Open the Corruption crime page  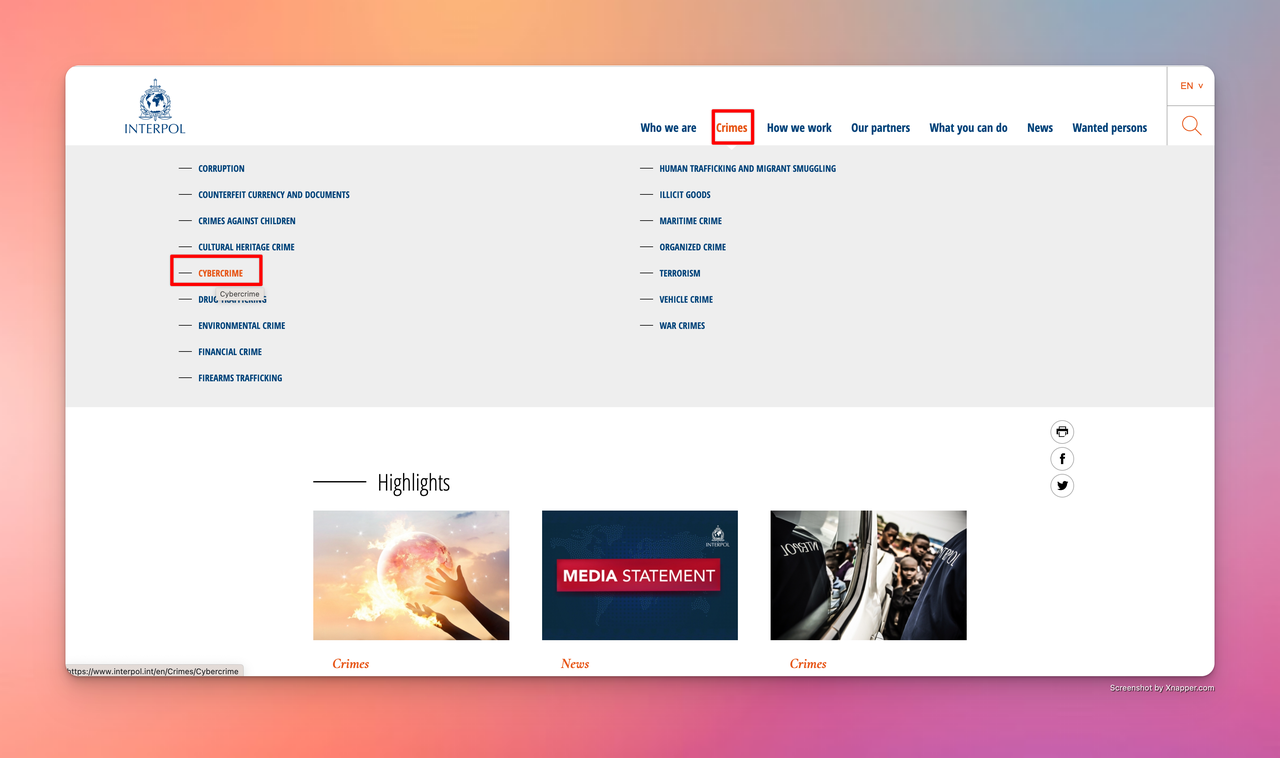(x=221, y=169)
